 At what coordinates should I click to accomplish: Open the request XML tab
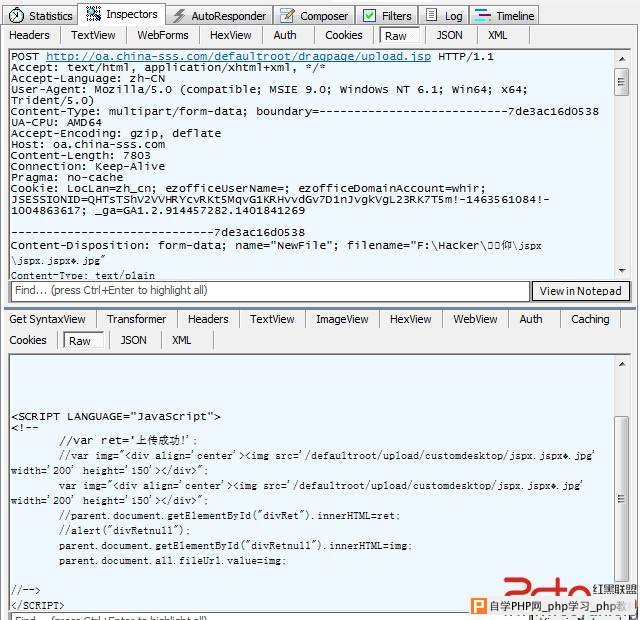(498, 35)
